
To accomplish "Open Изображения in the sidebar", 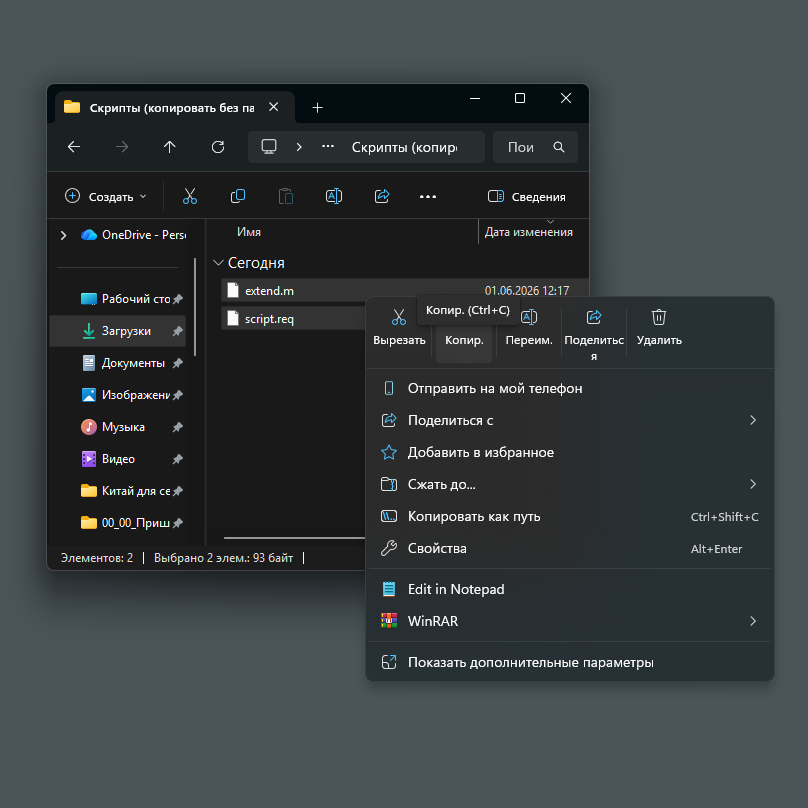I will [x=118, y=395].
